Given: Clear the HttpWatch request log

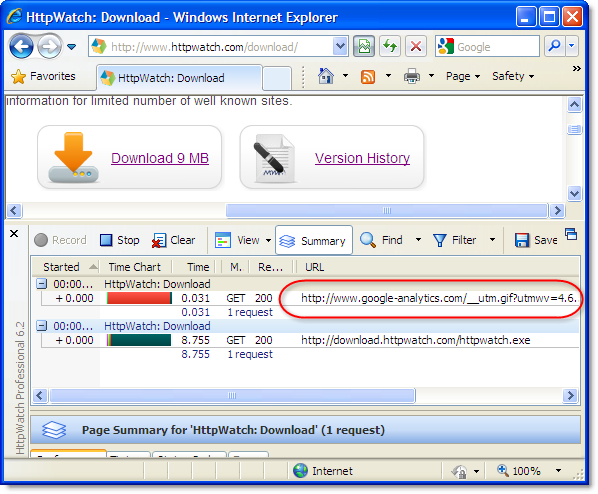Looking at the screenshot, I should click(174, 240).
